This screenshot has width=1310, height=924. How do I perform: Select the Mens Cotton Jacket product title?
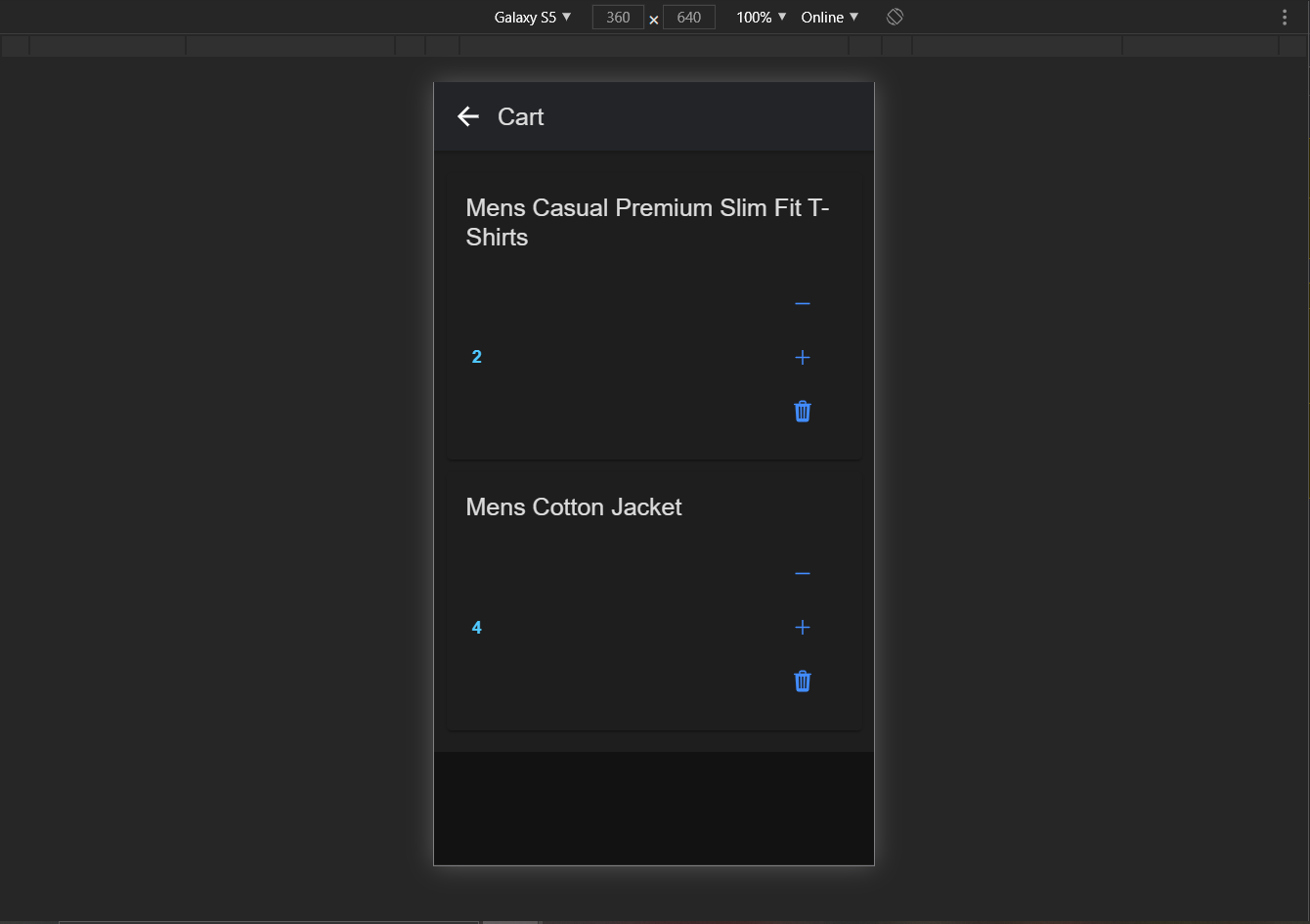click(x=574, y=506)
